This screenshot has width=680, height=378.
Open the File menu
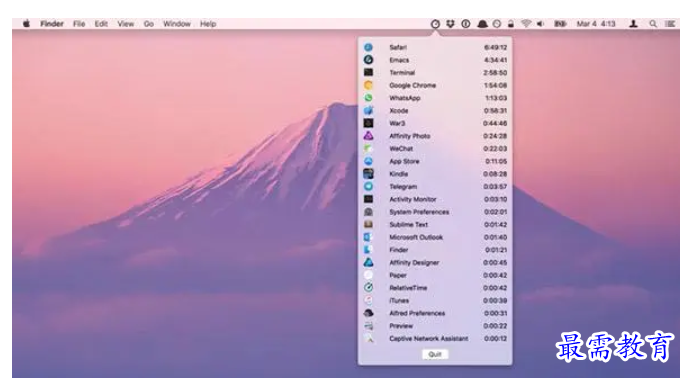point(79,24)
